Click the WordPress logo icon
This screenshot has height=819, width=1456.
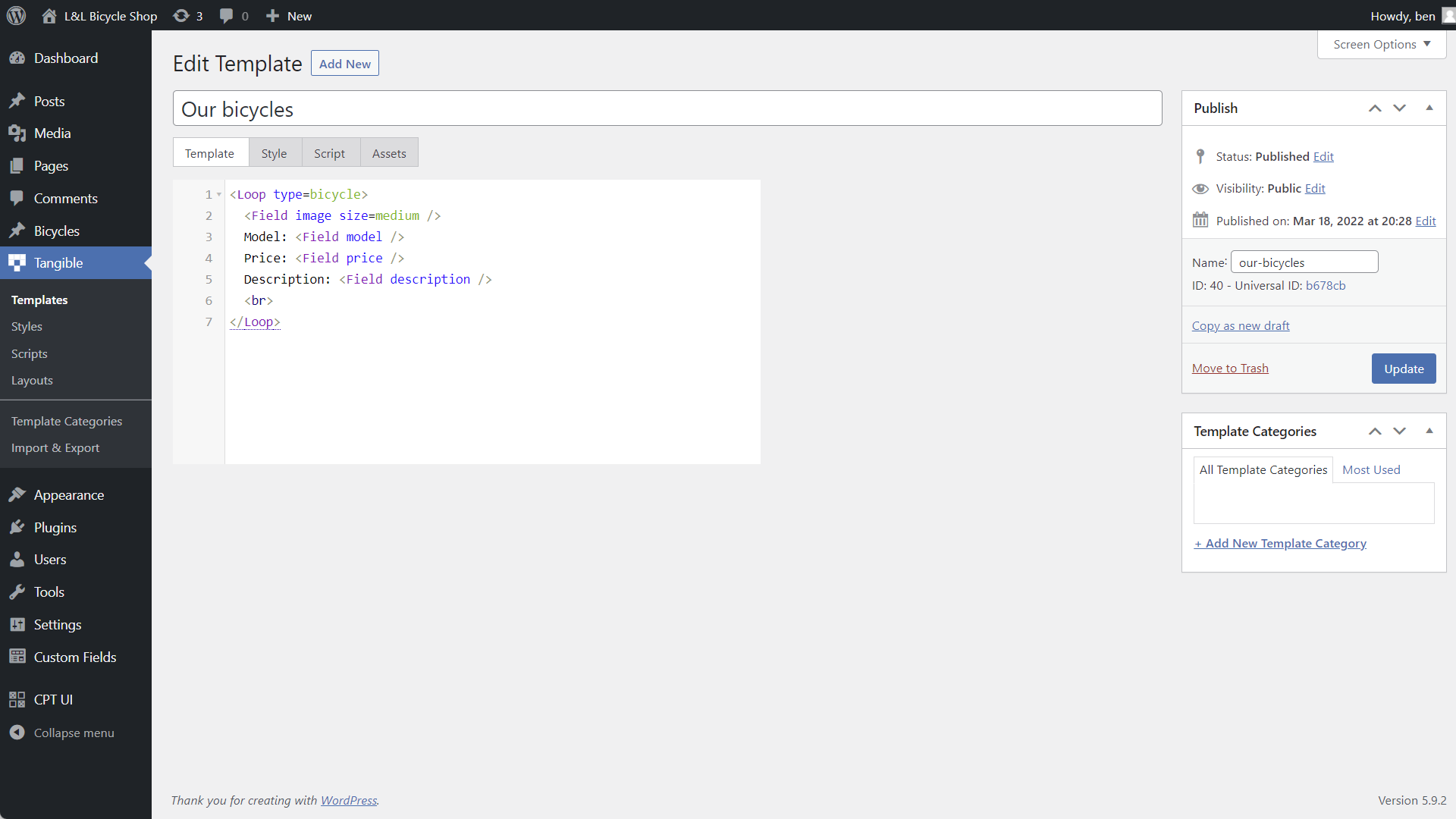(16, 15)
